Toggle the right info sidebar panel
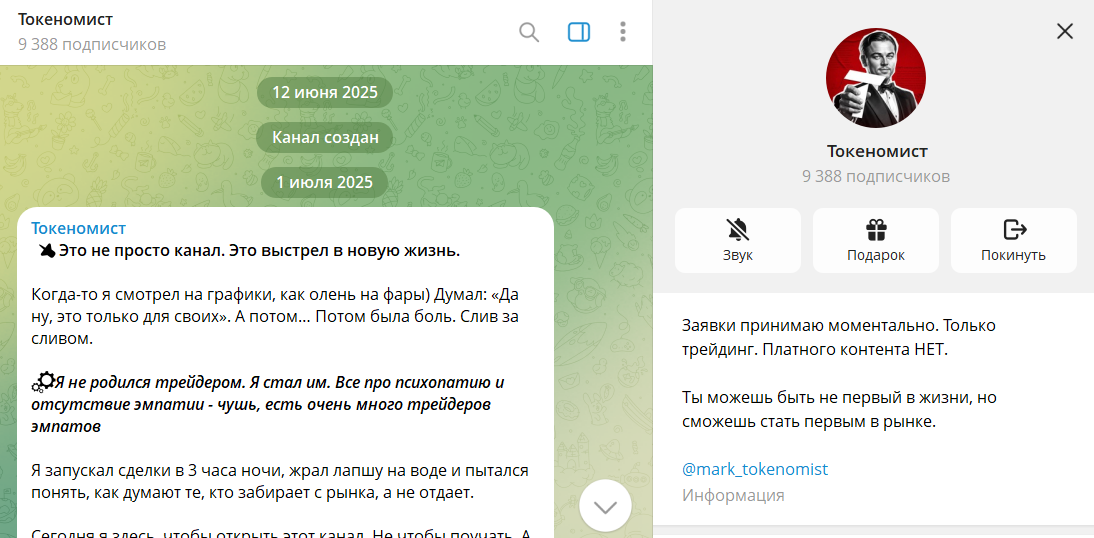The image size is (1094, 538). 579,32
